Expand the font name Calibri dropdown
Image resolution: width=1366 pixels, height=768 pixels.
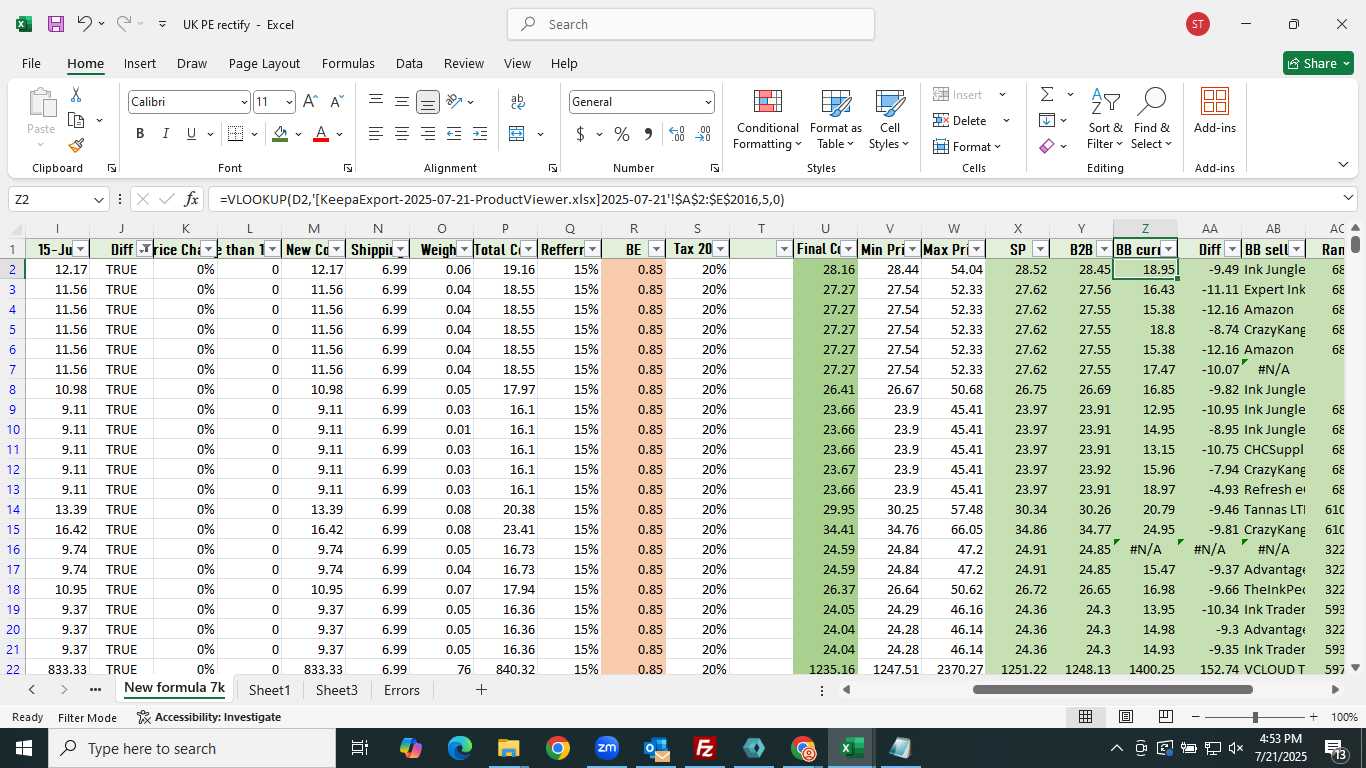pos(243,102)
